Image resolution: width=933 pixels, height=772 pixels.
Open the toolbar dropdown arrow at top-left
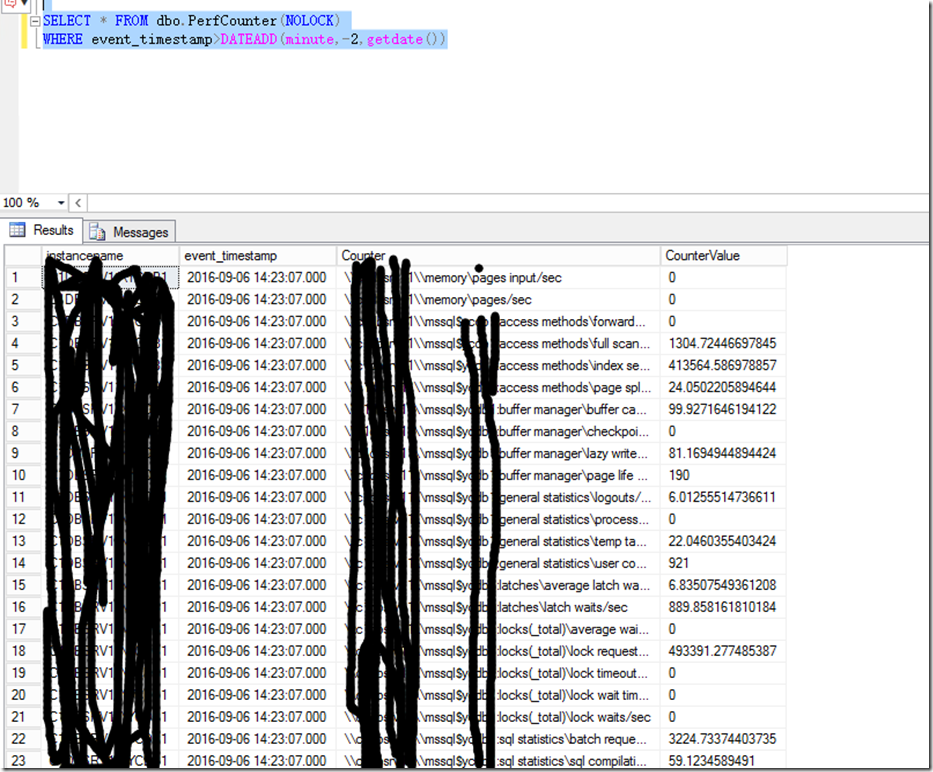click(x=22, y=5)
